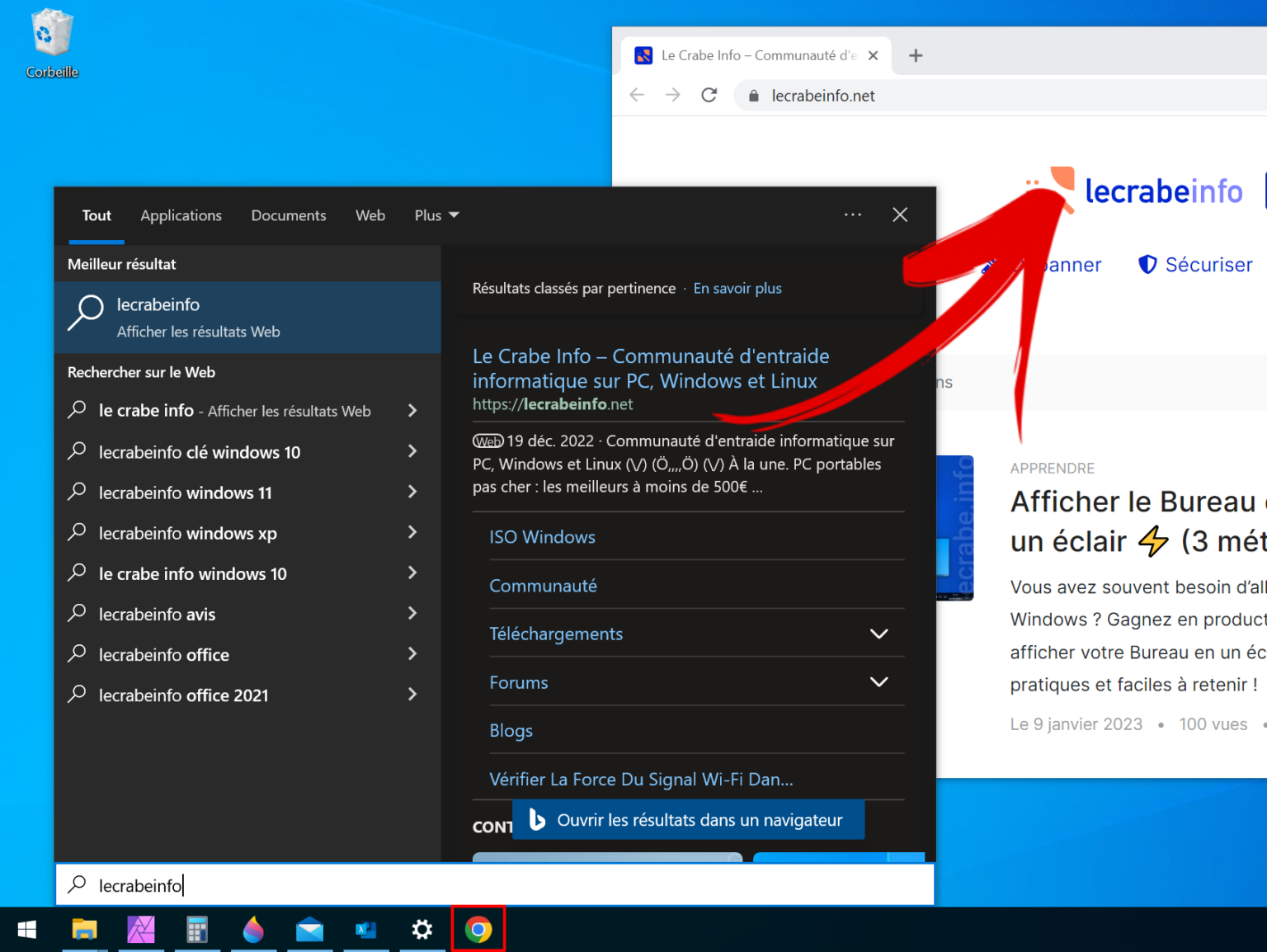
Task: Expand the Forums section
Action: [878, 682]
